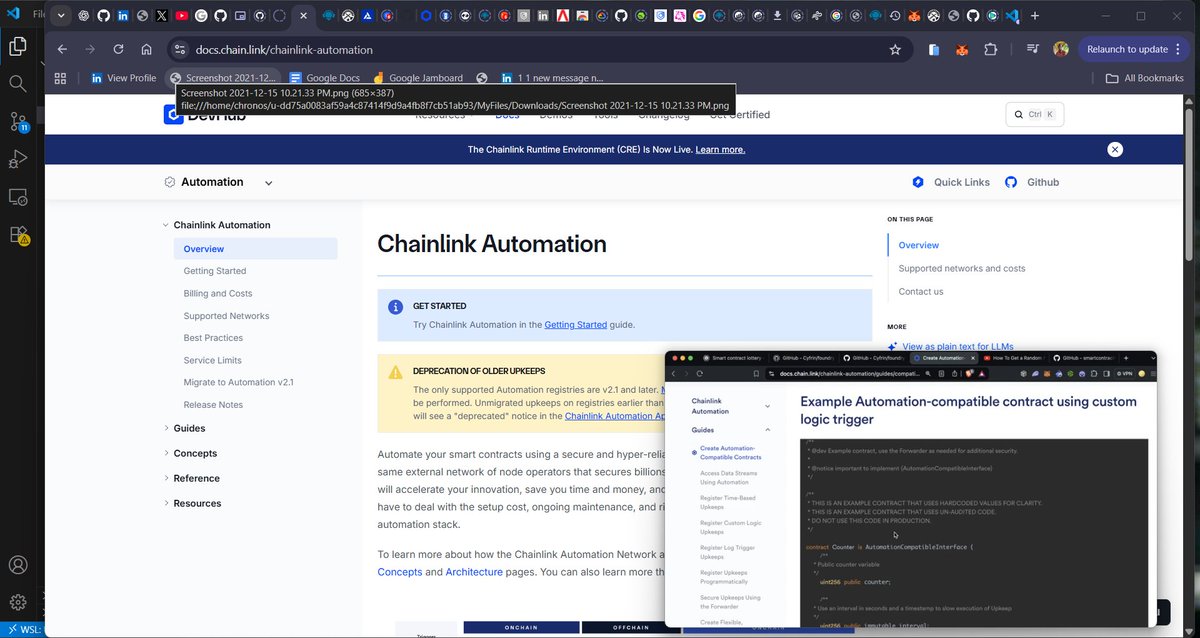The height and width of the screenshot is (638, 1200).
Task: Open Billing and Costs sidebar page
Action: (x=218, y=293)
